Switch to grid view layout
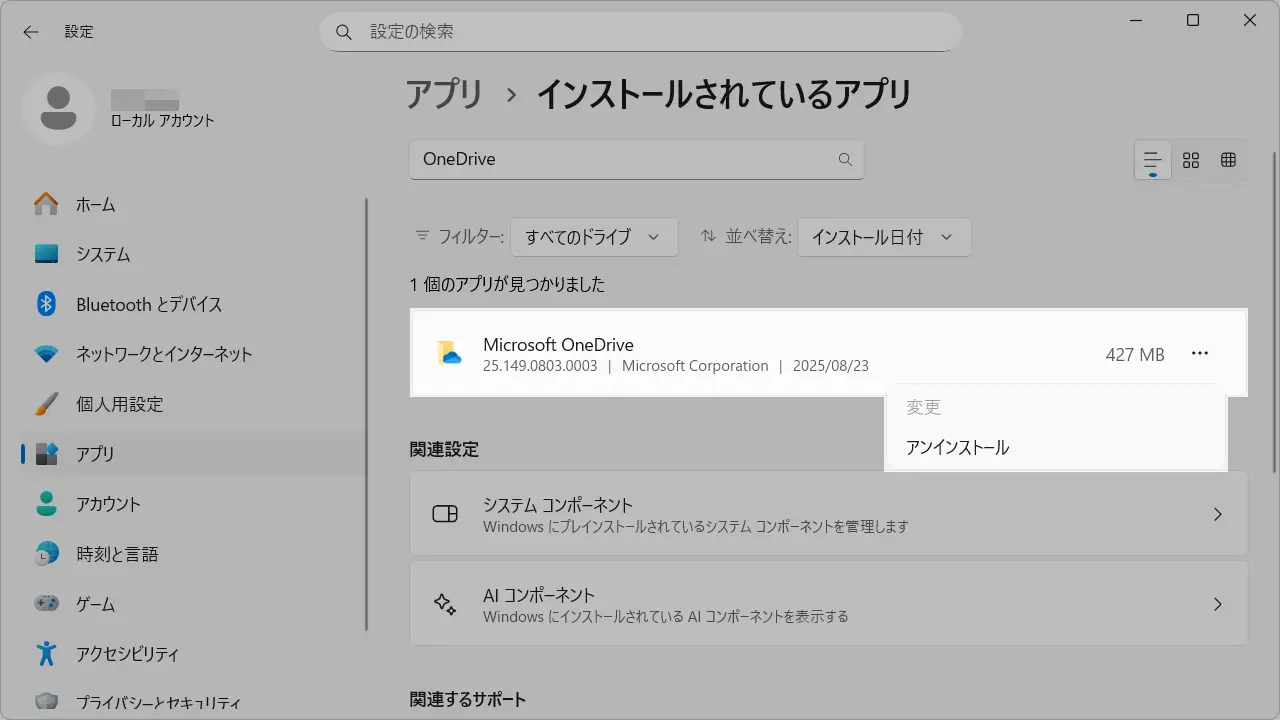The image size is (1280, 720). click(1191, 160)
